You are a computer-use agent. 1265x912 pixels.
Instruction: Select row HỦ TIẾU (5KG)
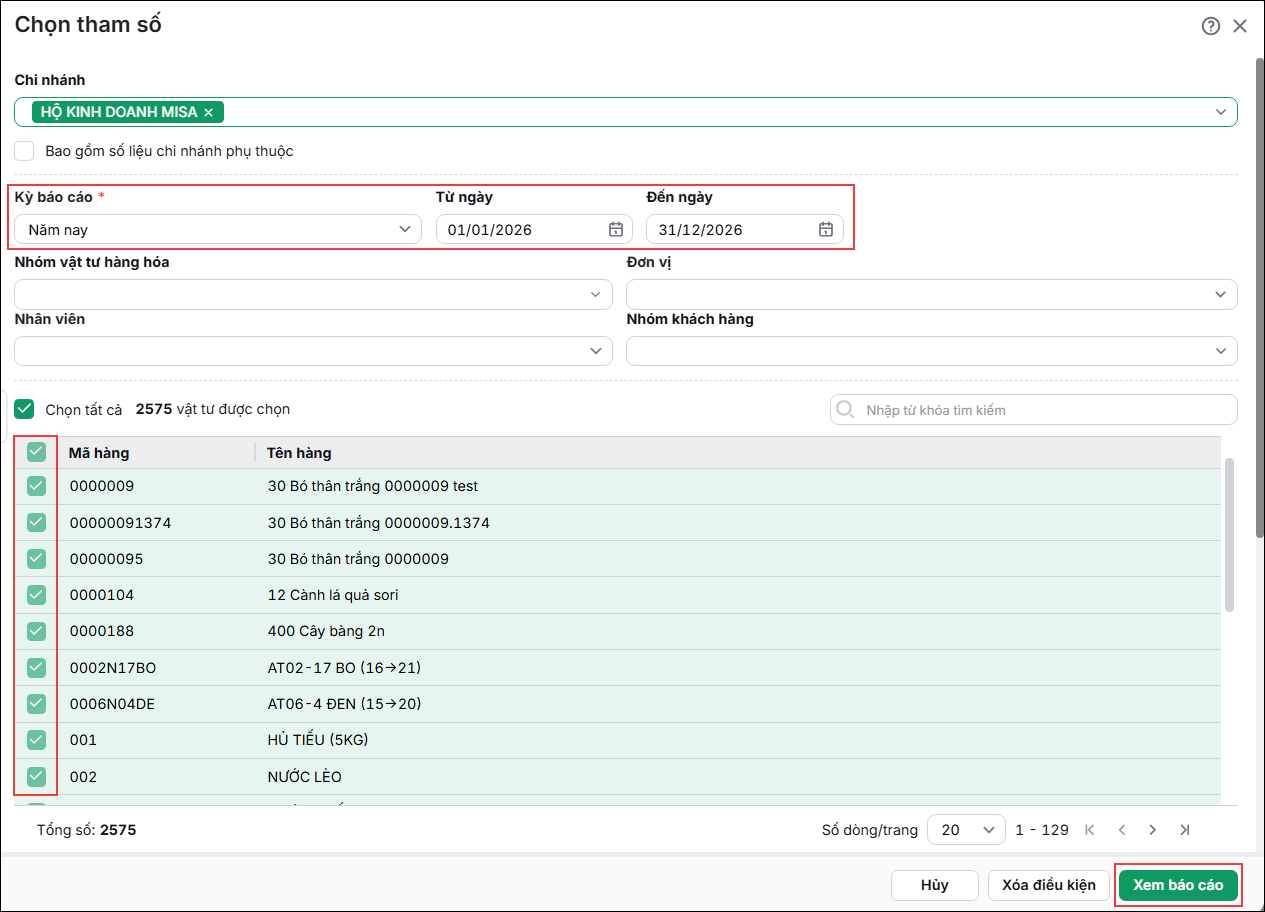pos(618,740)
